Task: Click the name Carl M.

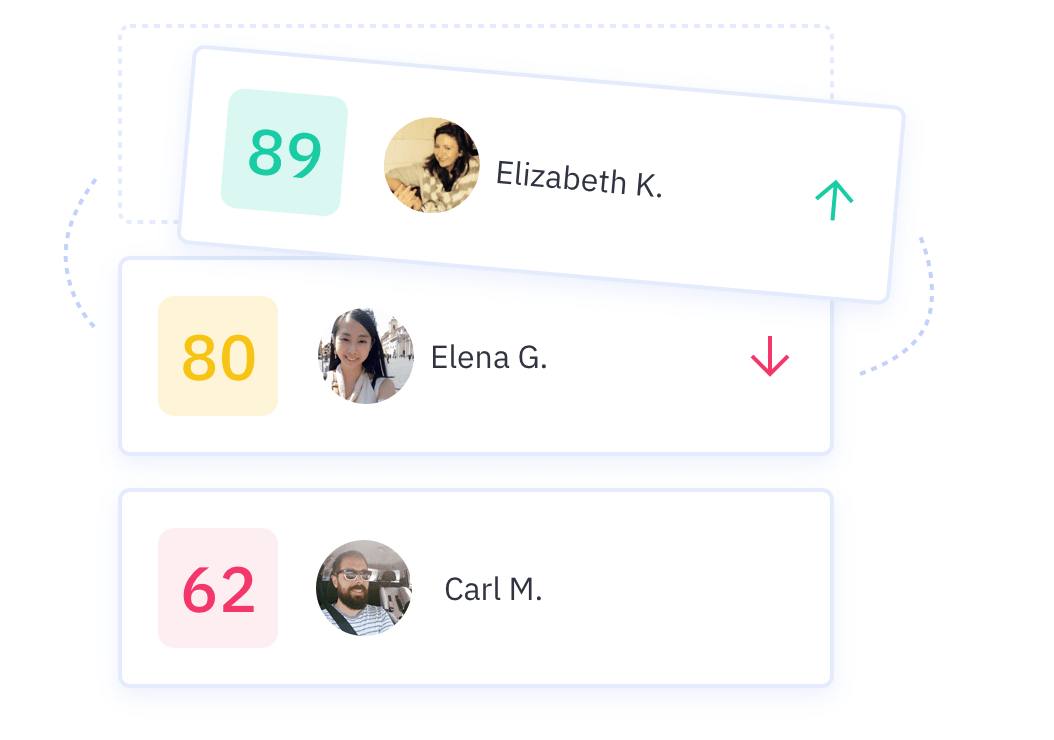Action: [493, 589]
